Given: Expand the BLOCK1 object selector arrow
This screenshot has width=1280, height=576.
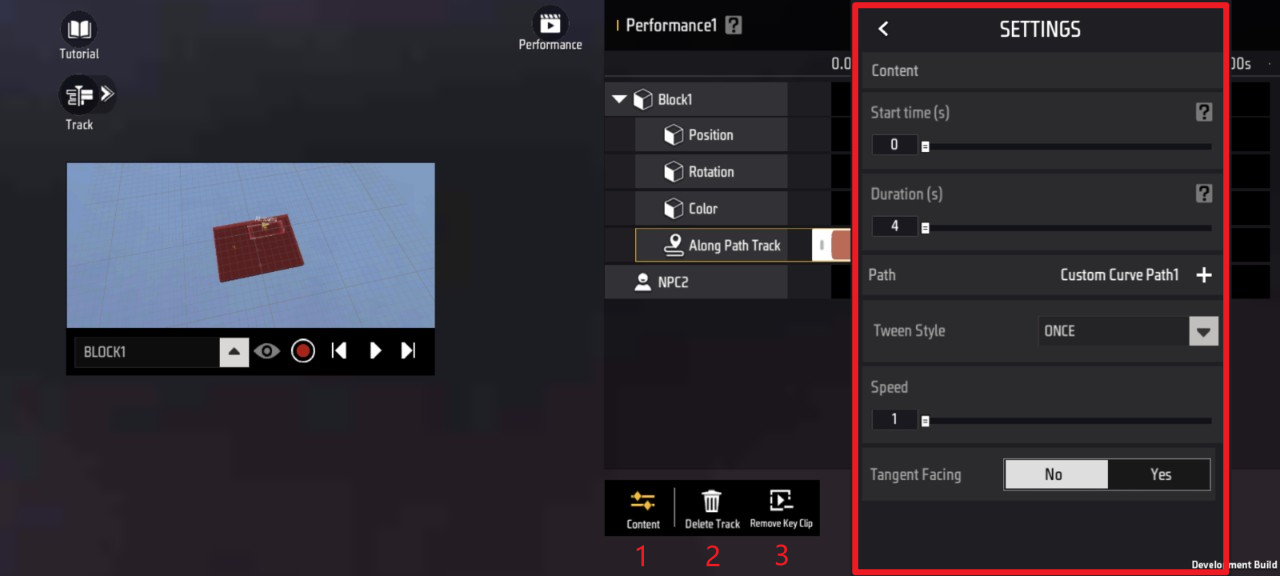Looking at the screenshot, I should click(234, 352).
